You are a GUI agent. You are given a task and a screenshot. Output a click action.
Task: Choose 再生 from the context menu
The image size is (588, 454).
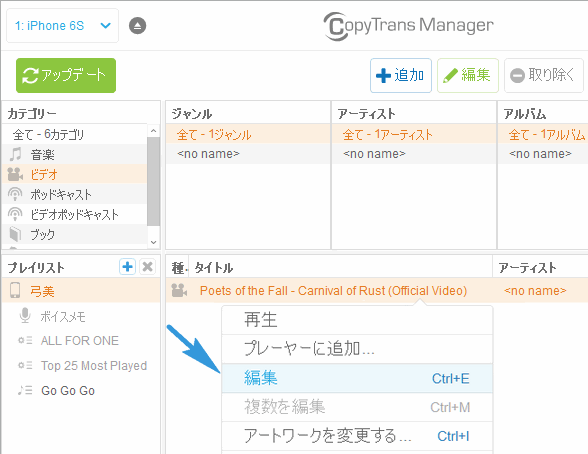point(357,320)
